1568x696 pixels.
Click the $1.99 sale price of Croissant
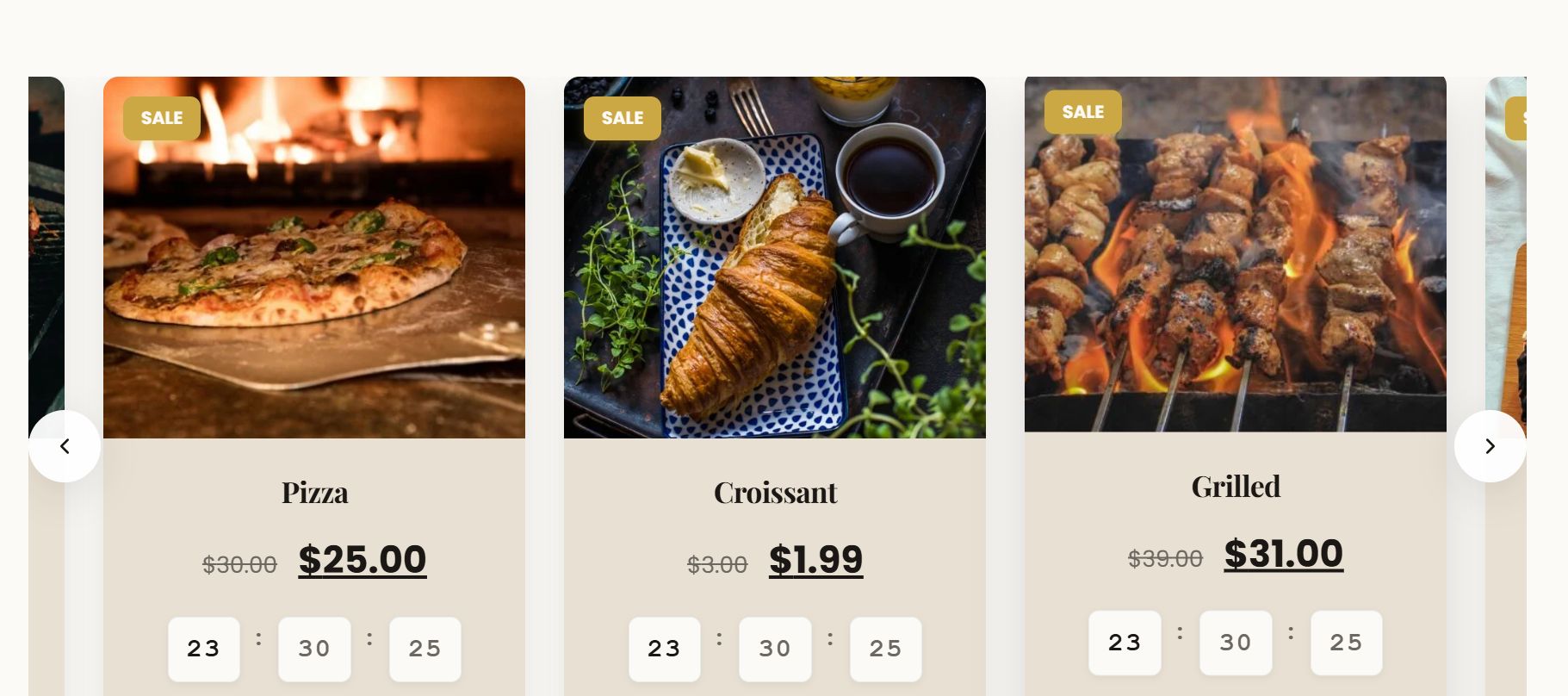click(816, 559)
